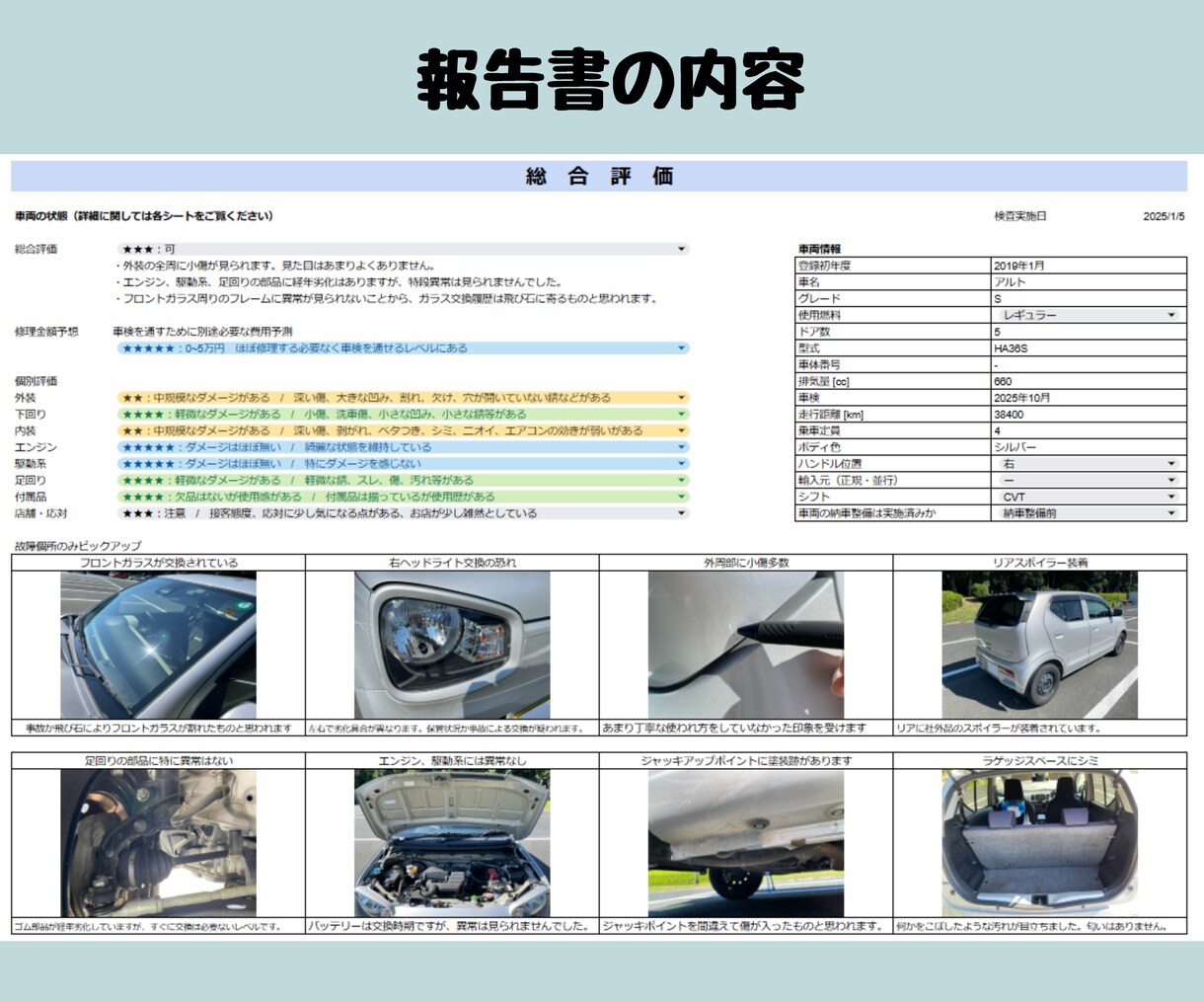Open the ハンドル位置 dropdown

click(1089, 464)
